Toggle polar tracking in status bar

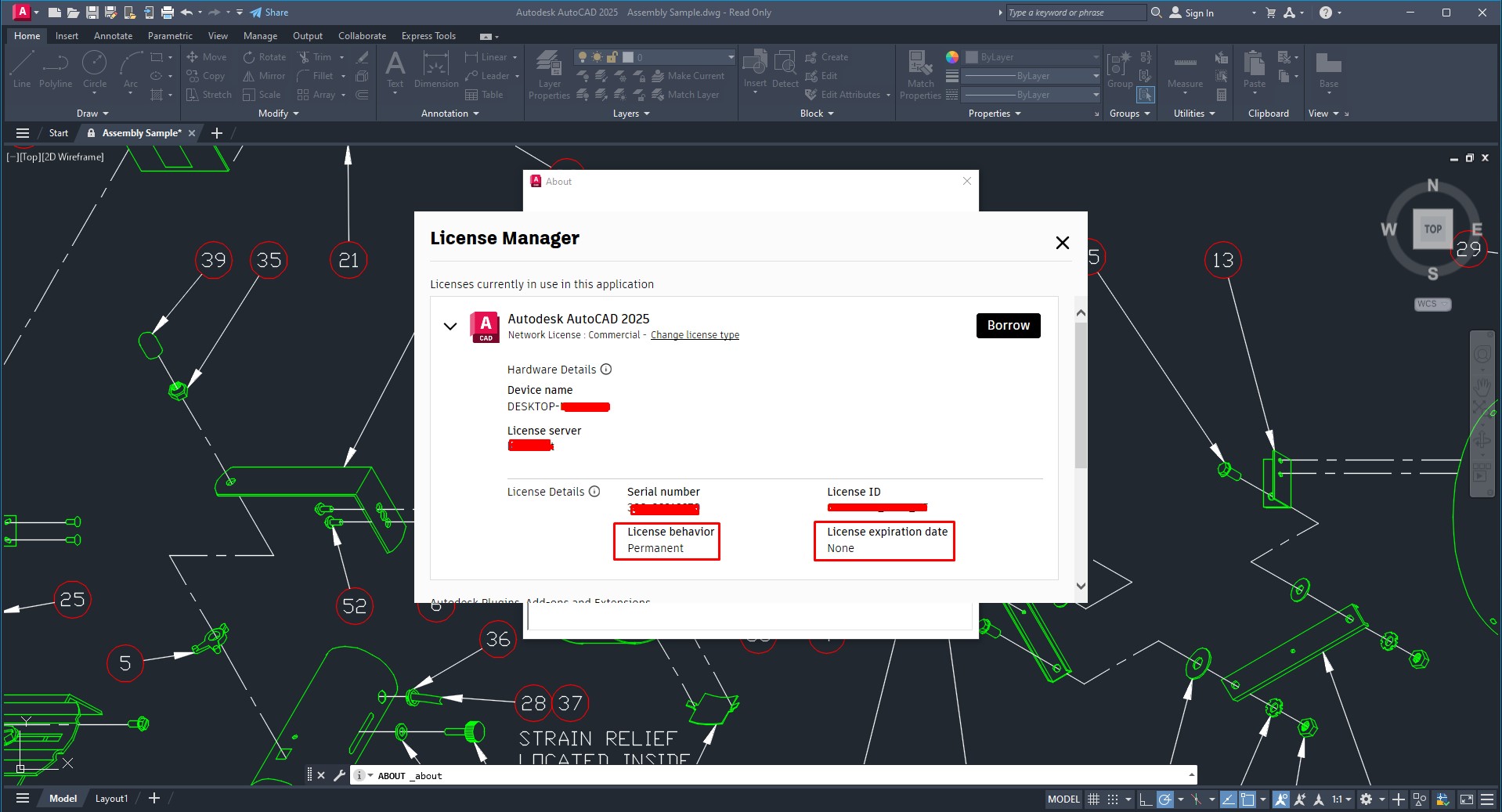pos(1165,799)
